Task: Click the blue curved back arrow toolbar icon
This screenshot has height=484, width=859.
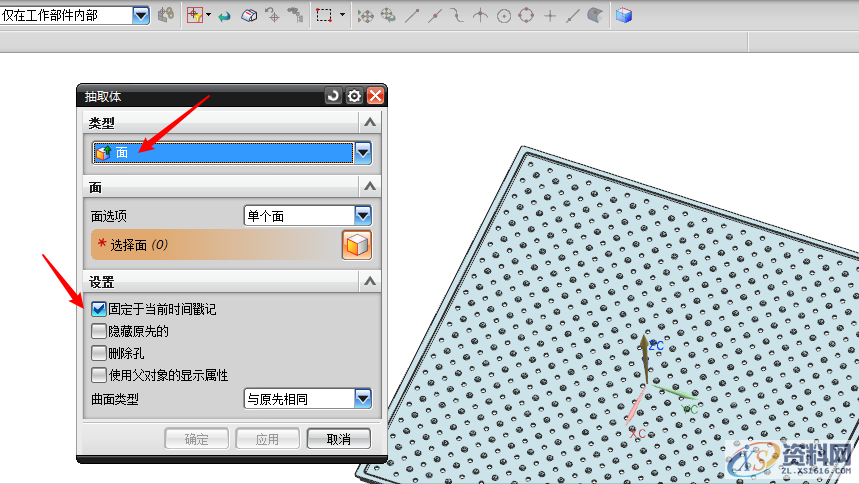Action: (x=225, y=15)
